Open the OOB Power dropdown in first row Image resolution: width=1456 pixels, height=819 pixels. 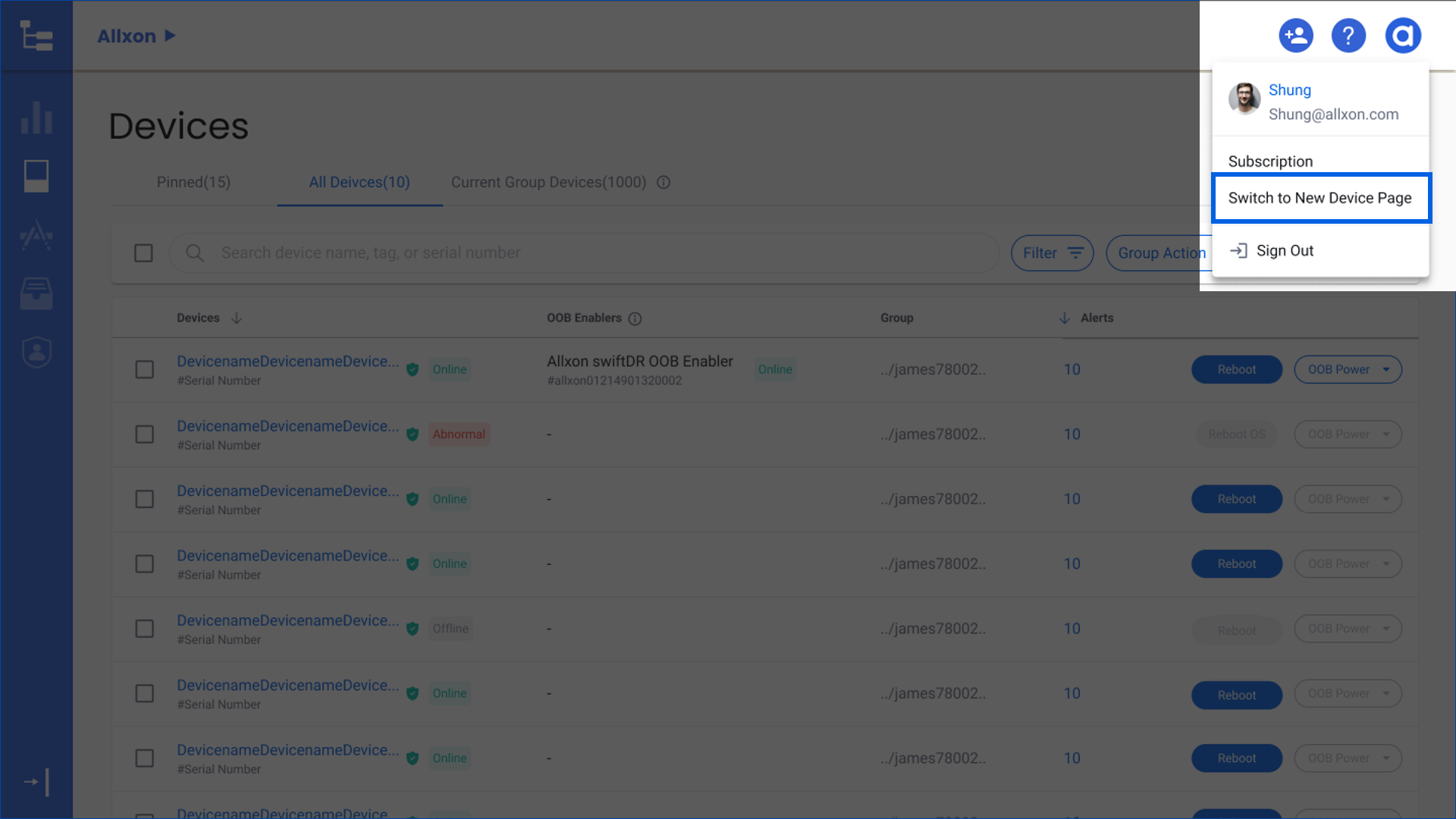pyautogui.click(x=1348, y=370)
